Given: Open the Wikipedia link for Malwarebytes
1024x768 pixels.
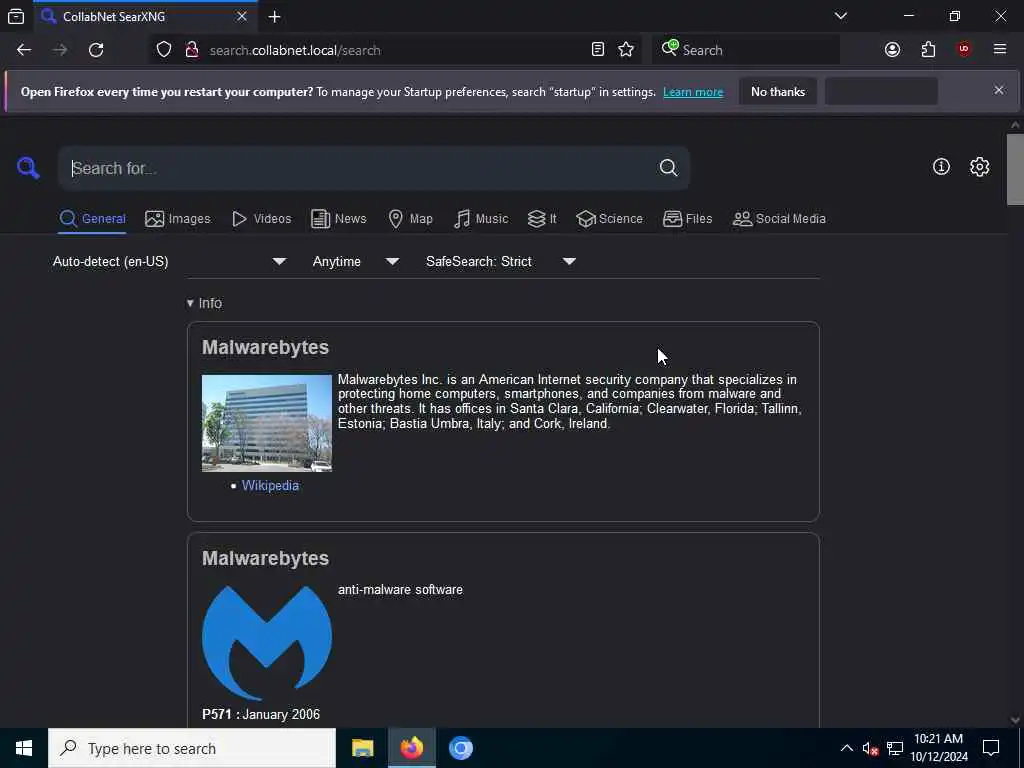Looking at the screenshot, I should 270,485.
